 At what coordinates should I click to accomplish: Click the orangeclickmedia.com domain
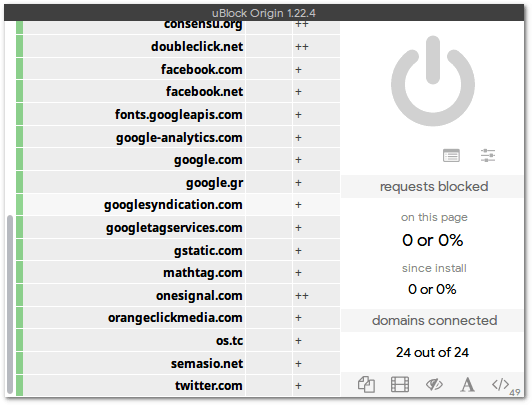(x=175, y=318)
